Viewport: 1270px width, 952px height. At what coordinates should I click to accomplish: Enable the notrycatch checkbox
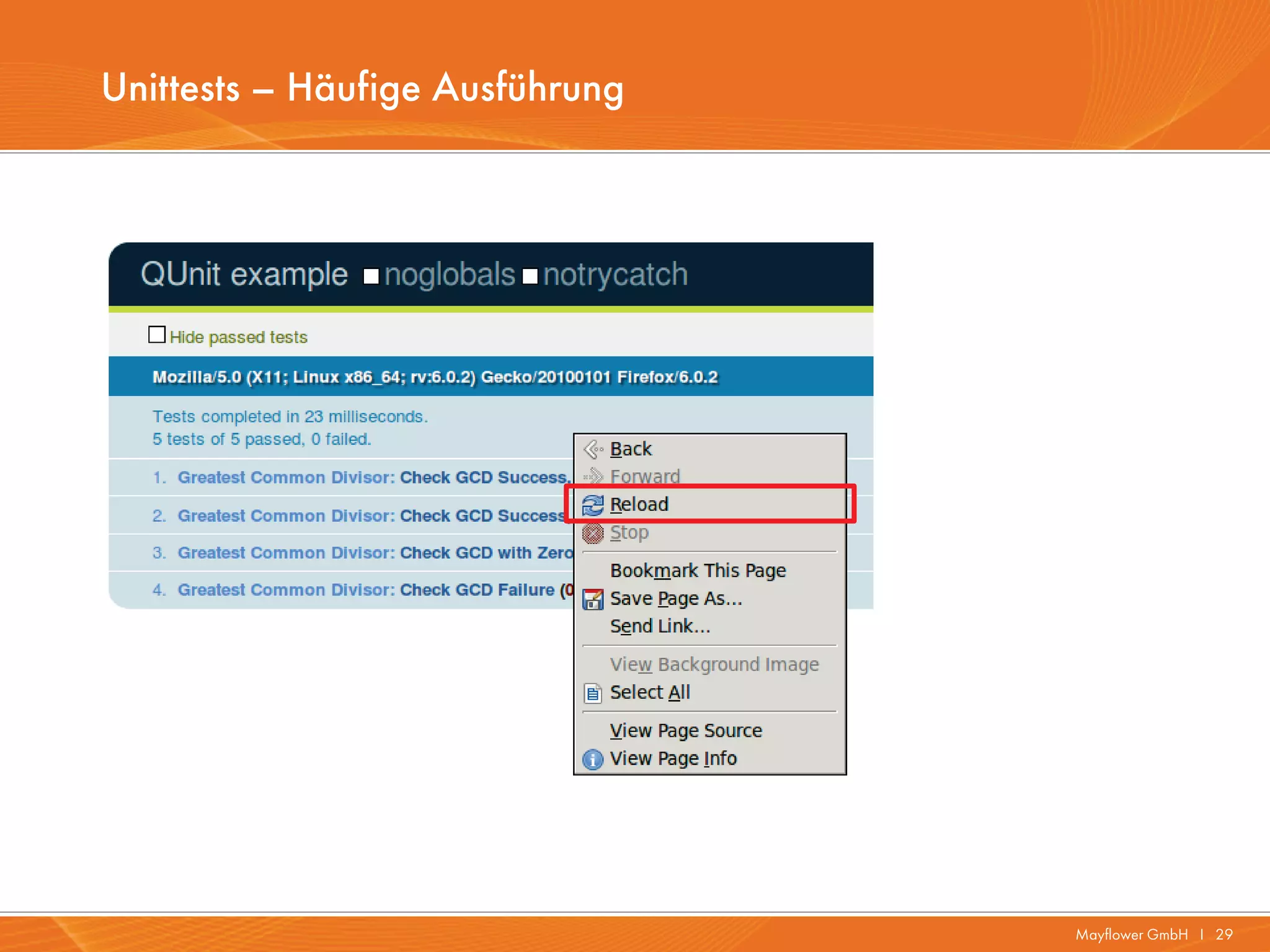tap(530, 276)
